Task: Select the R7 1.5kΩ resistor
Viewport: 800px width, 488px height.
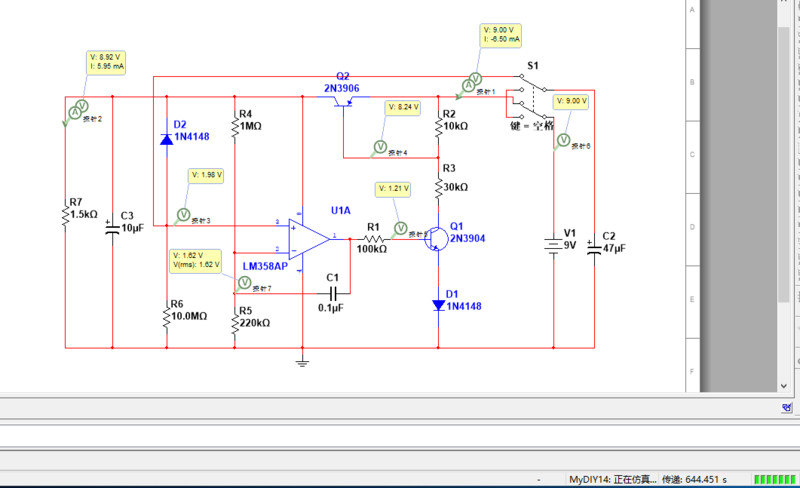Action: click(x=65, y=213)
